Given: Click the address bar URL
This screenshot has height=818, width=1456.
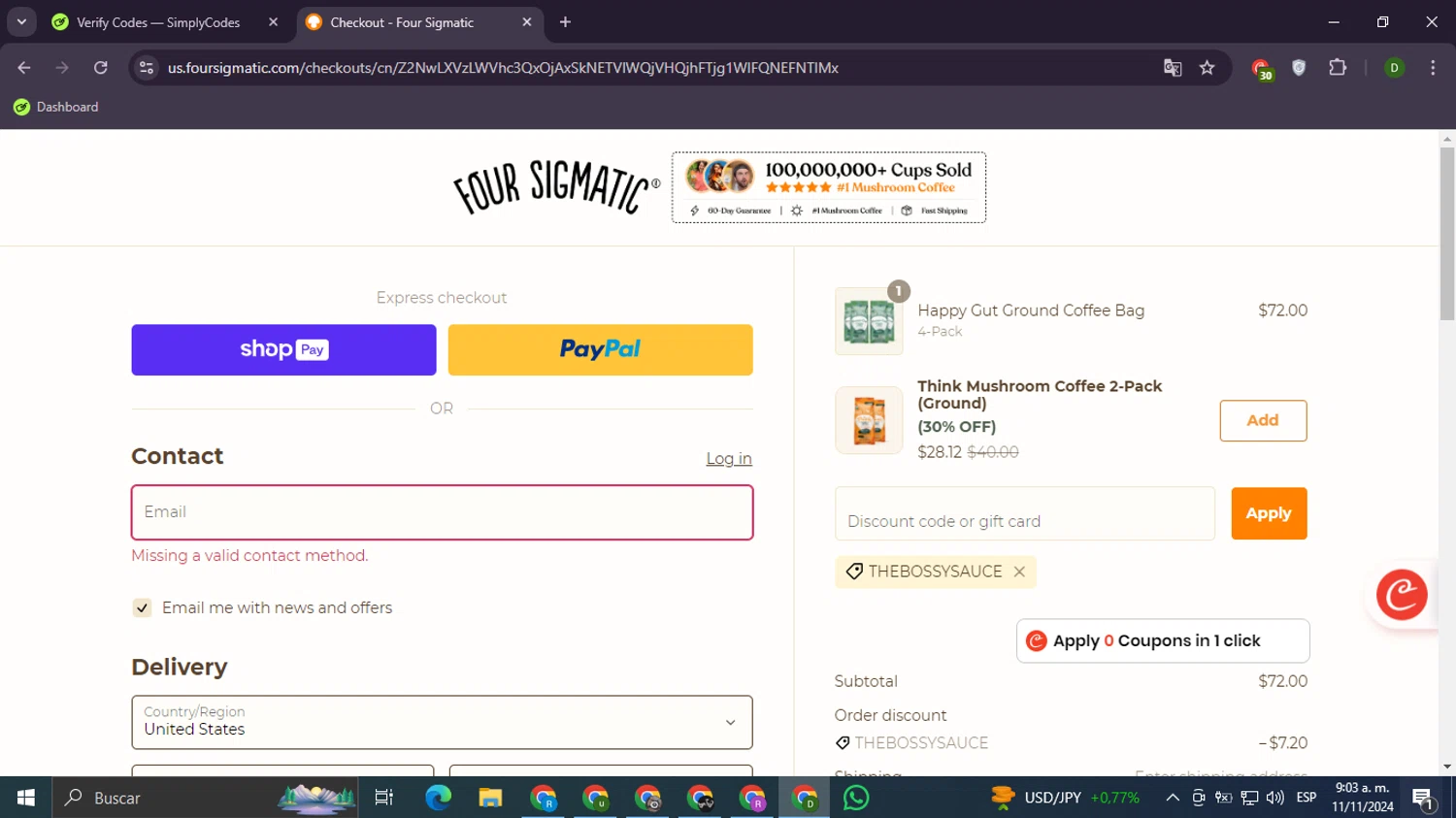Looking at the screenshot, I should 503,68.
